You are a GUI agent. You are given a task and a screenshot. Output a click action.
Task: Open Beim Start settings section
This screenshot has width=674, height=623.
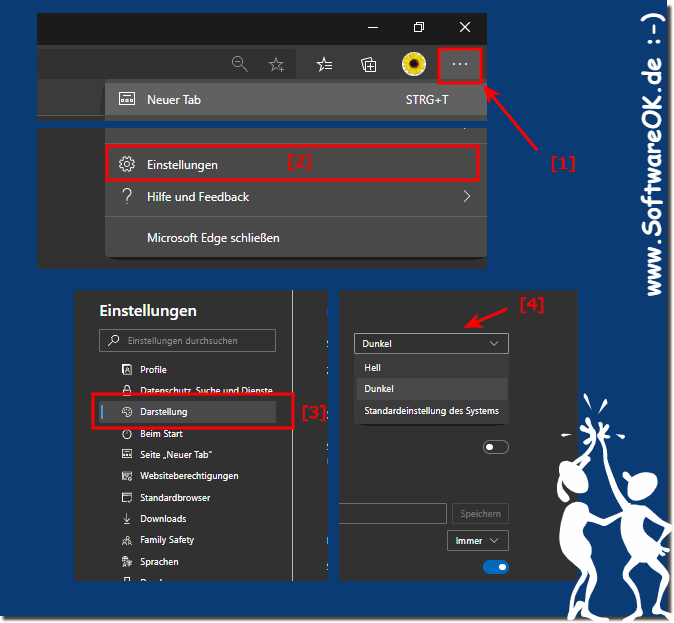coord(187,434)
